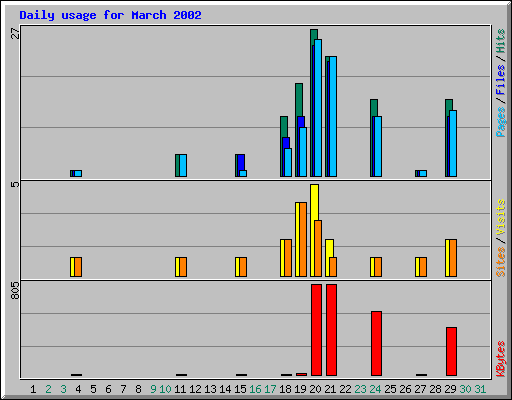Viewport: 512px width, 400px height.
Task: Select the cyan Pages bar for day 19
Action: tap(303, 152)
